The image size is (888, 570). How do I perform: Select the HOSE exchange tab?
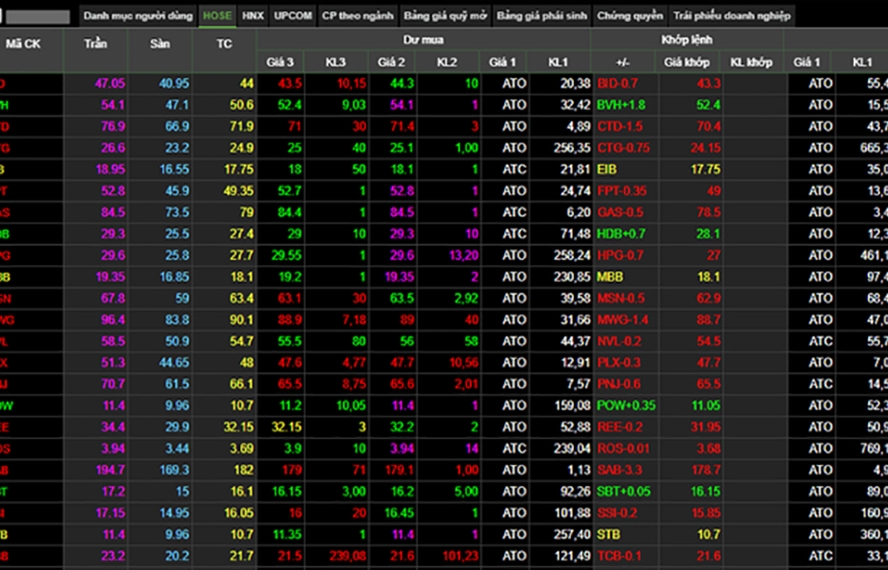click(217, 16)
